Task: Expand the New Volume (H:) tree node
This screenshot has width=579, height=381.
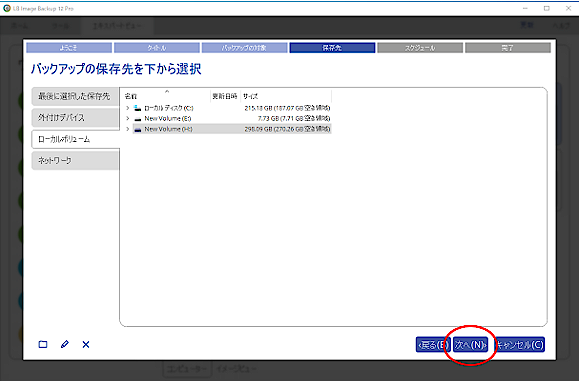Action: click(x=128, y=129)
